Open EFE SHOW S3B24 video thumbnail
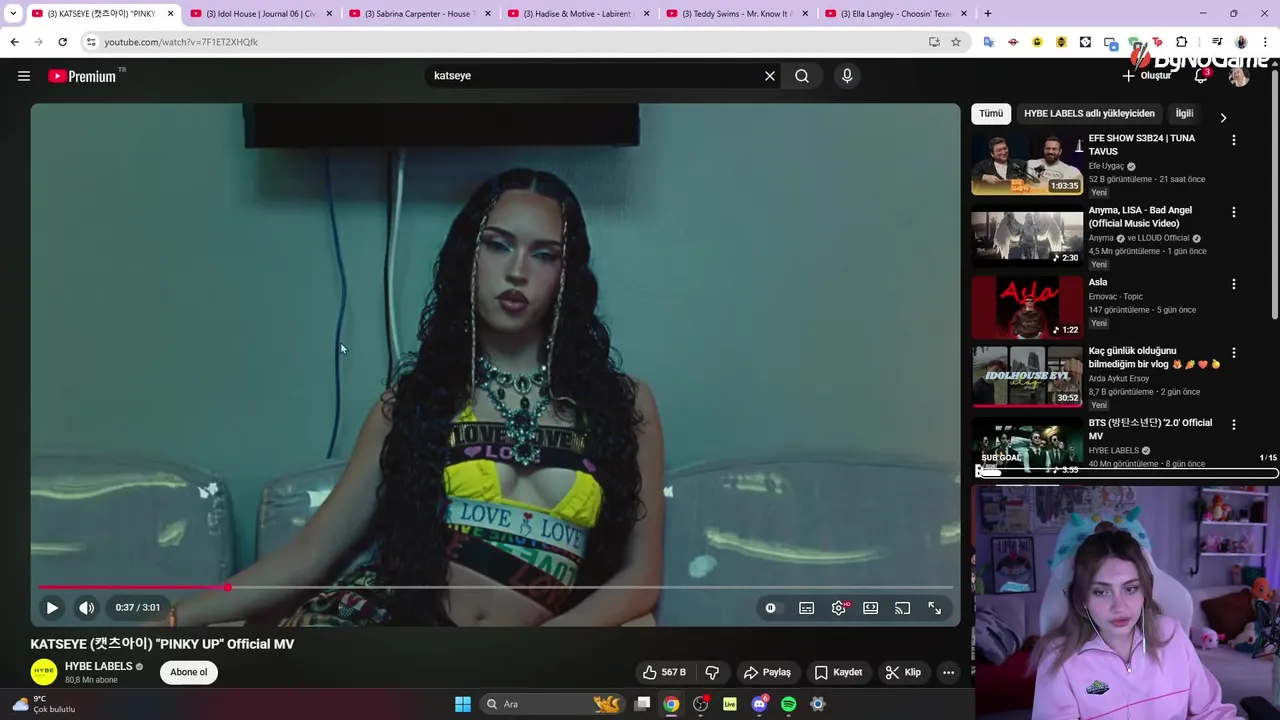This screenshot has height=720, width=1280. pyautogui.click(x=1027, y=163)
